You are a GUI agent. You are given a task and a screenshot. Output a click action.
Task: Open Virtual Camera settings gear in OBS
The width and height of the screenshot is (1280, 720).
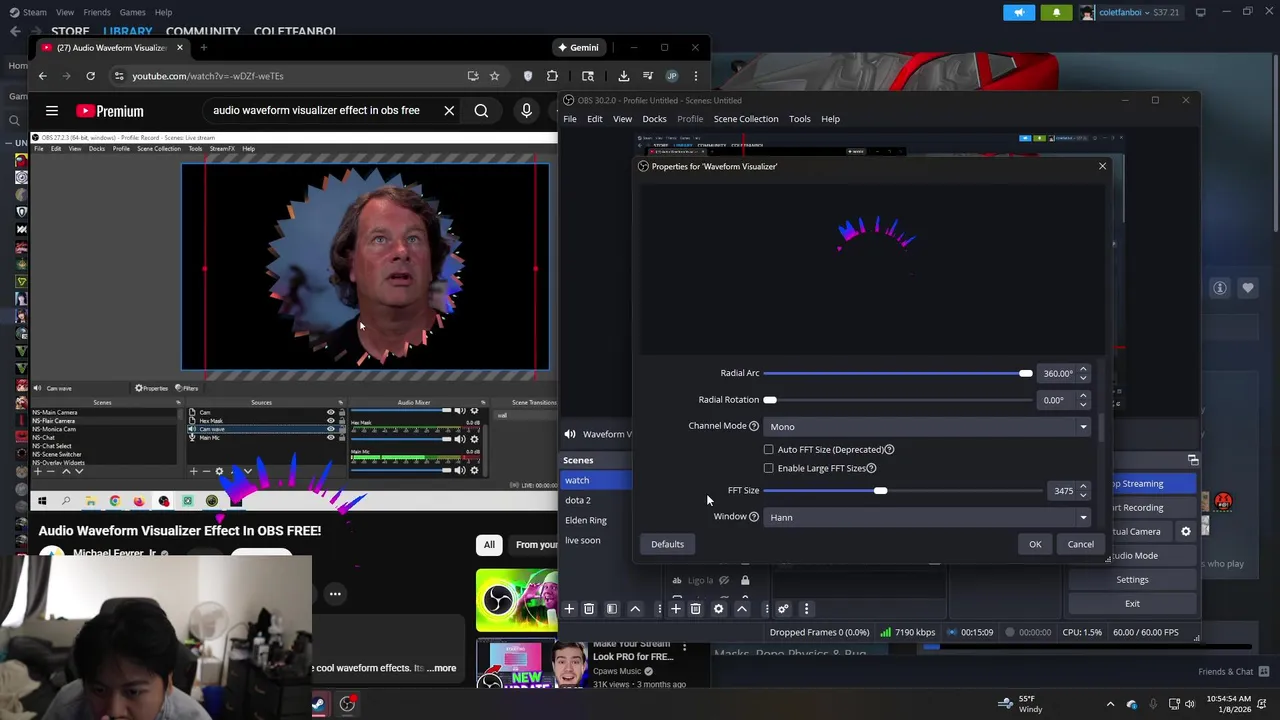tap(1186, 532)
